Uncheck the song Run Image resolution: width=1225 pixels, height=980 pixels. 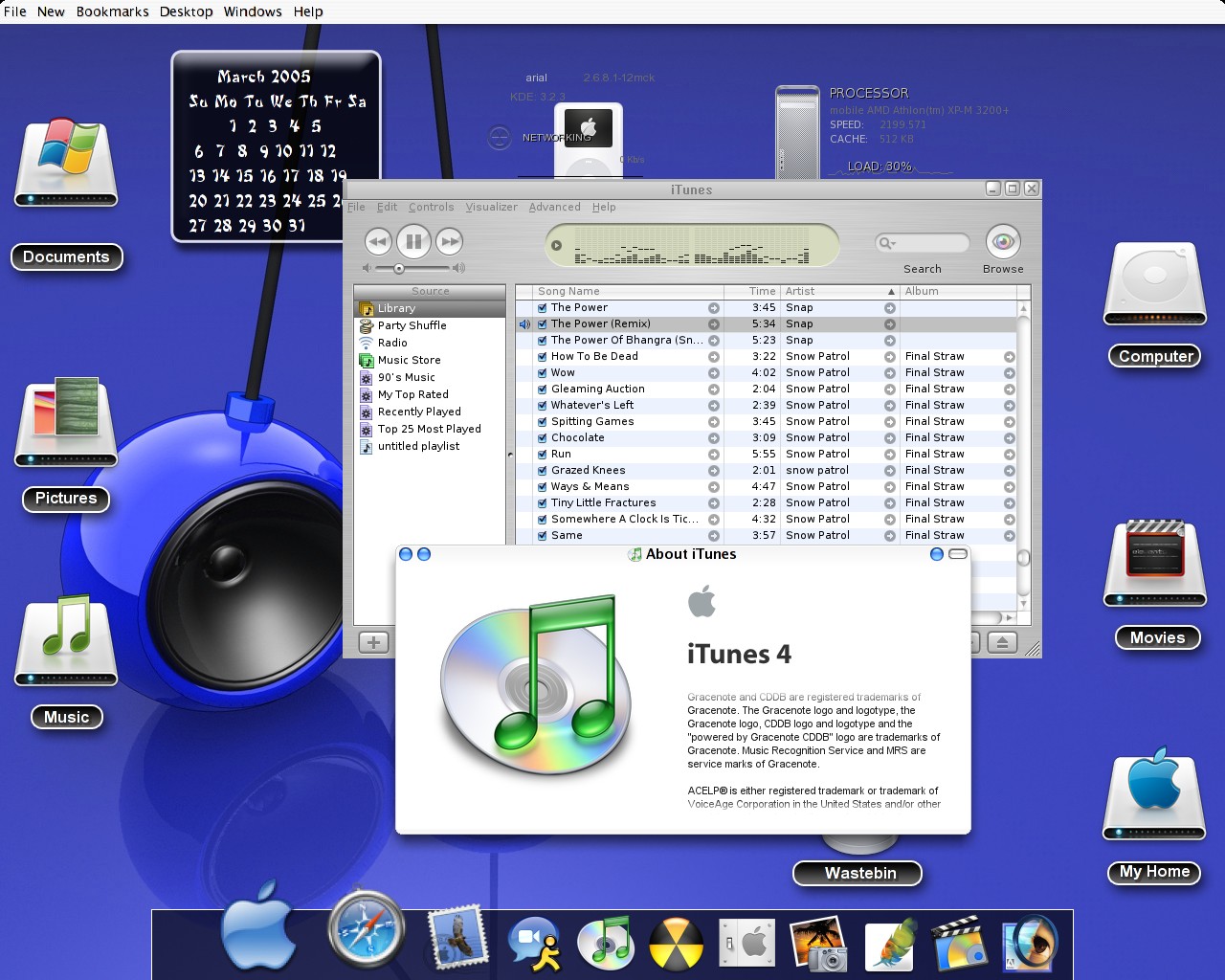tap(542, 455)
